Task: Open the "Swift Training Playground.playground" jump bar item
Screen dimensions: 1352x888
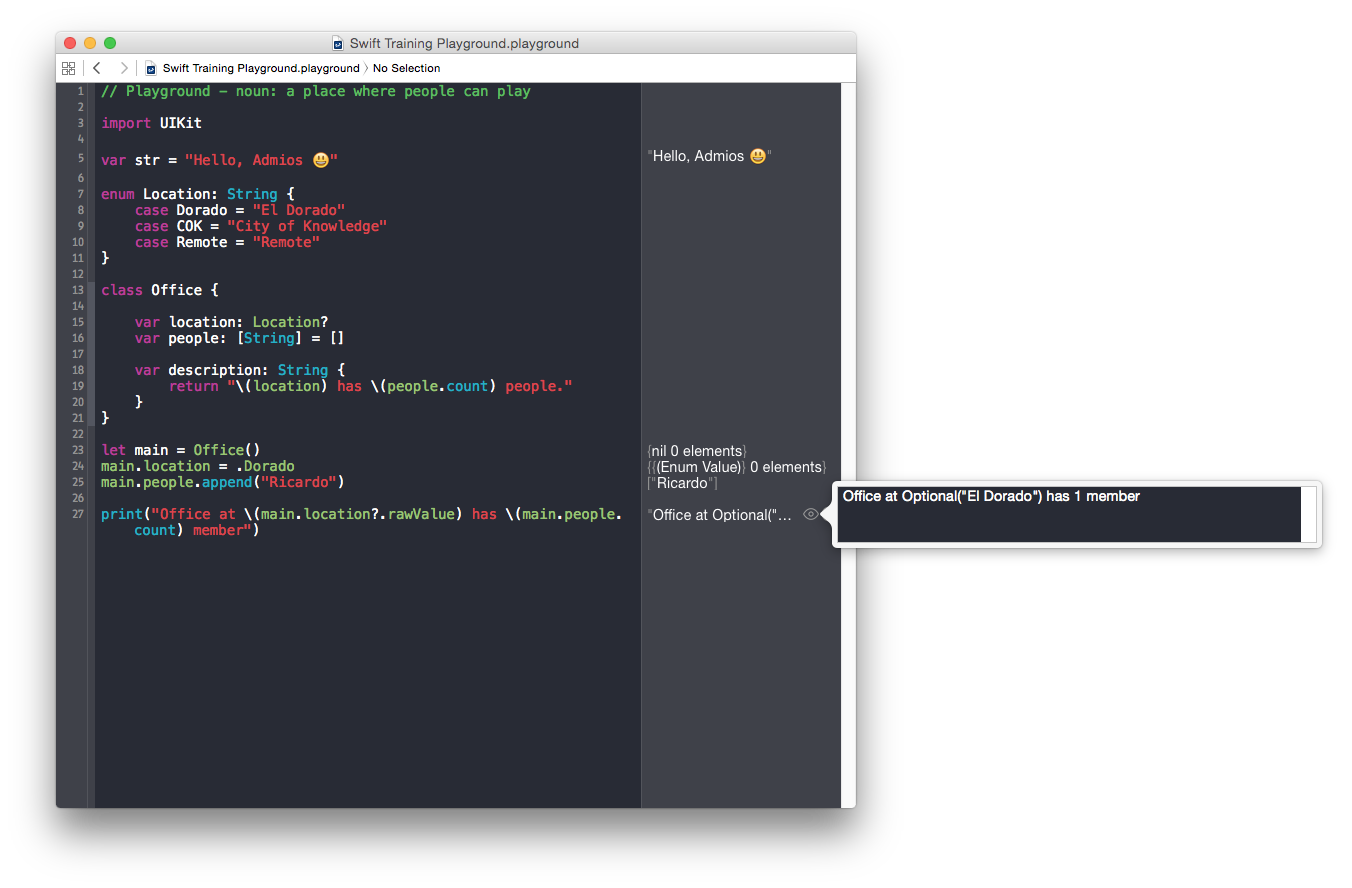Action: pos(261,68)
